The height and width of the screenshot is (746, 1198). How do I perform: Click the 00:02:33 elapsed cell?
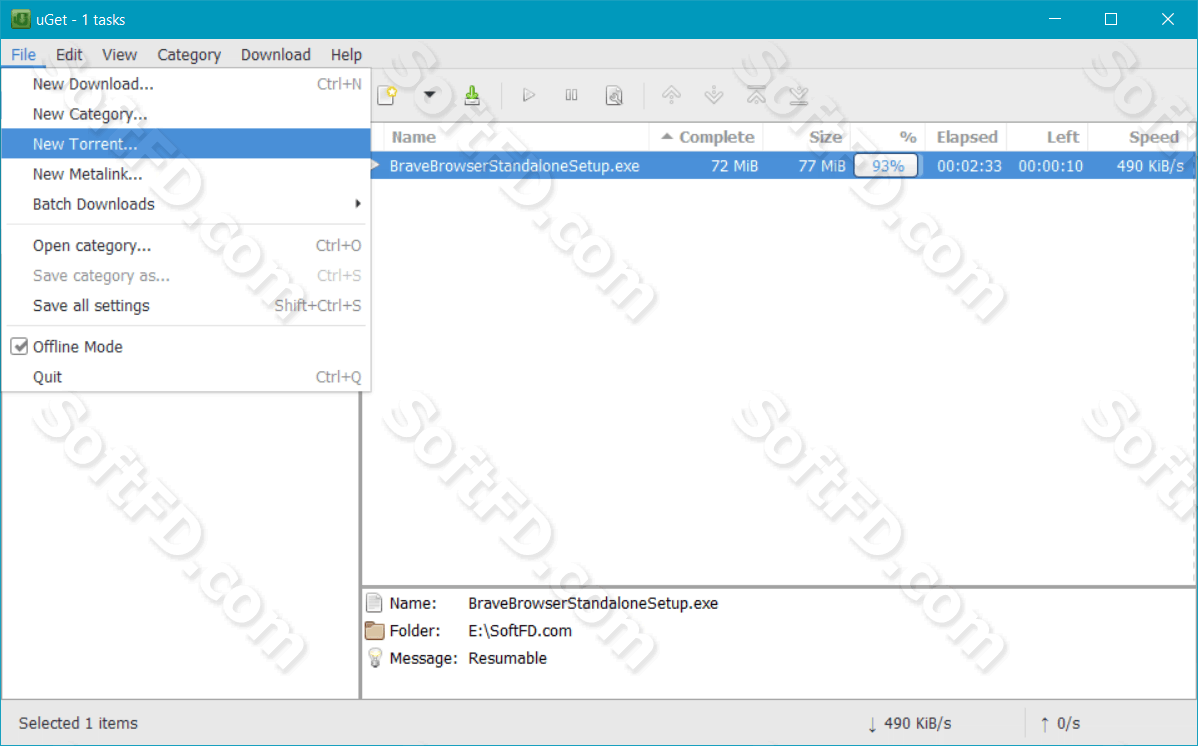969,166
